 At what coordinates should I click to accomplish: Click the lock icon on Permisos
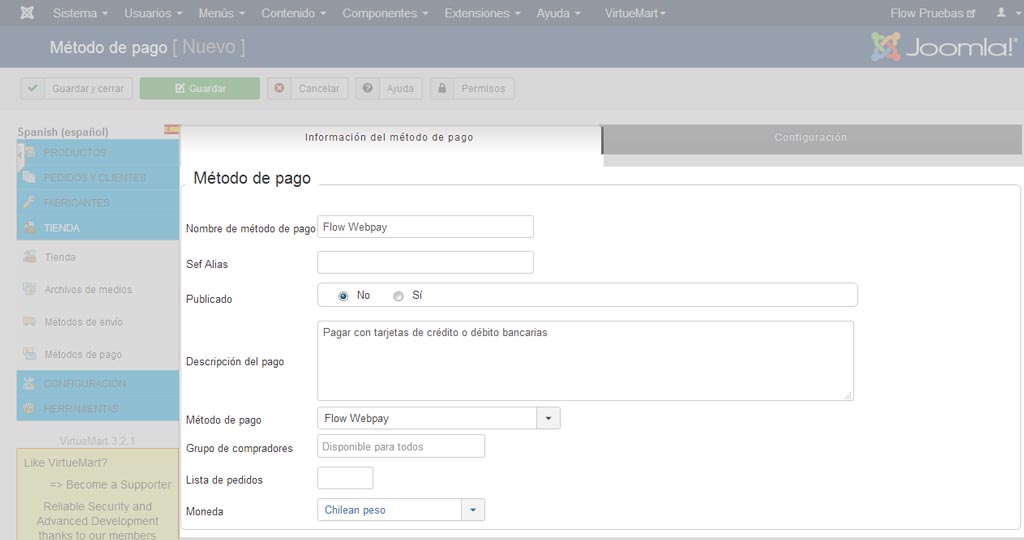(x=442, y=88)
